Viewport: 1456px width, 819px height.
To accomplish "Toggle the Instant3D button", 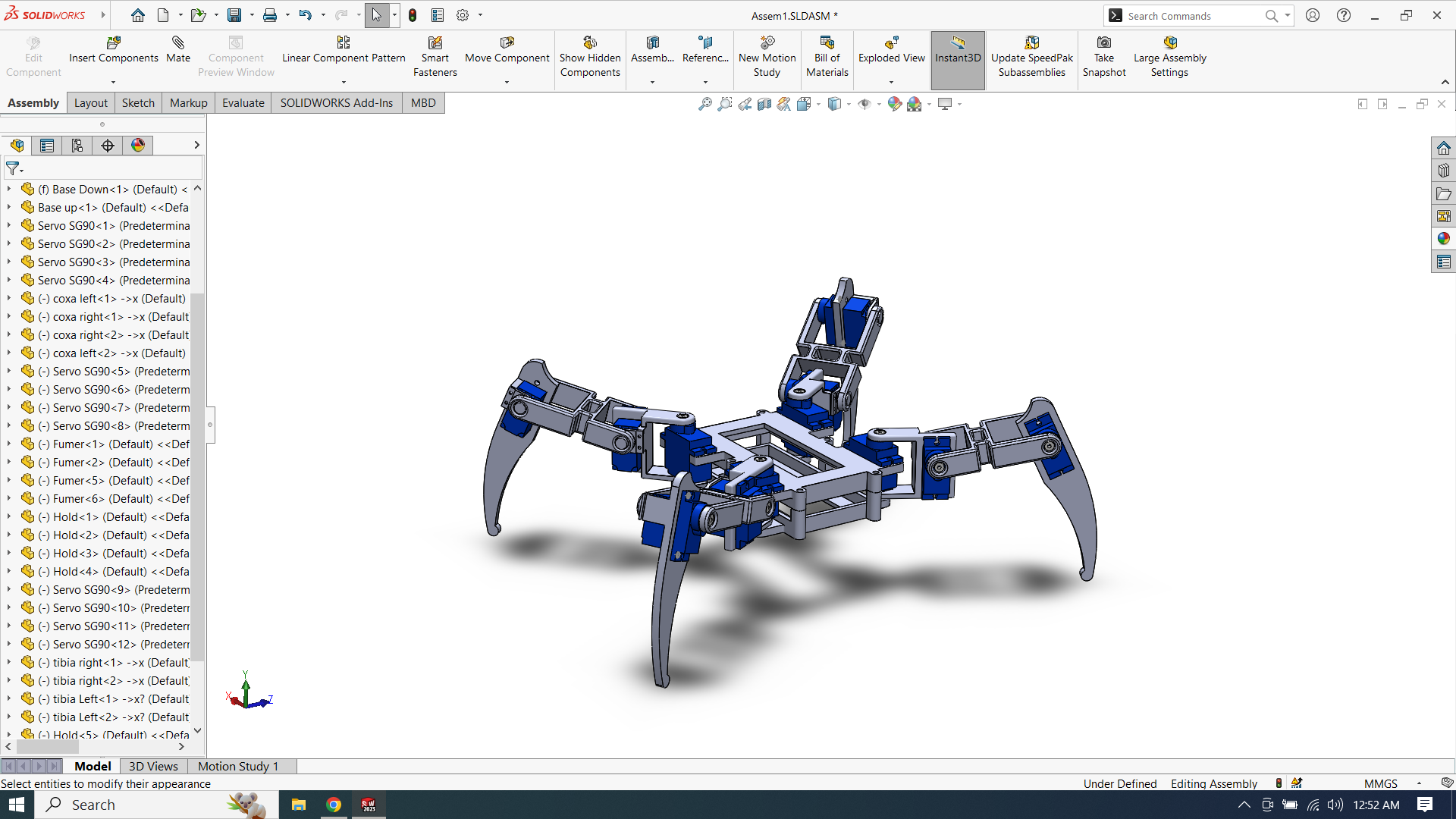I will point(957,50).
